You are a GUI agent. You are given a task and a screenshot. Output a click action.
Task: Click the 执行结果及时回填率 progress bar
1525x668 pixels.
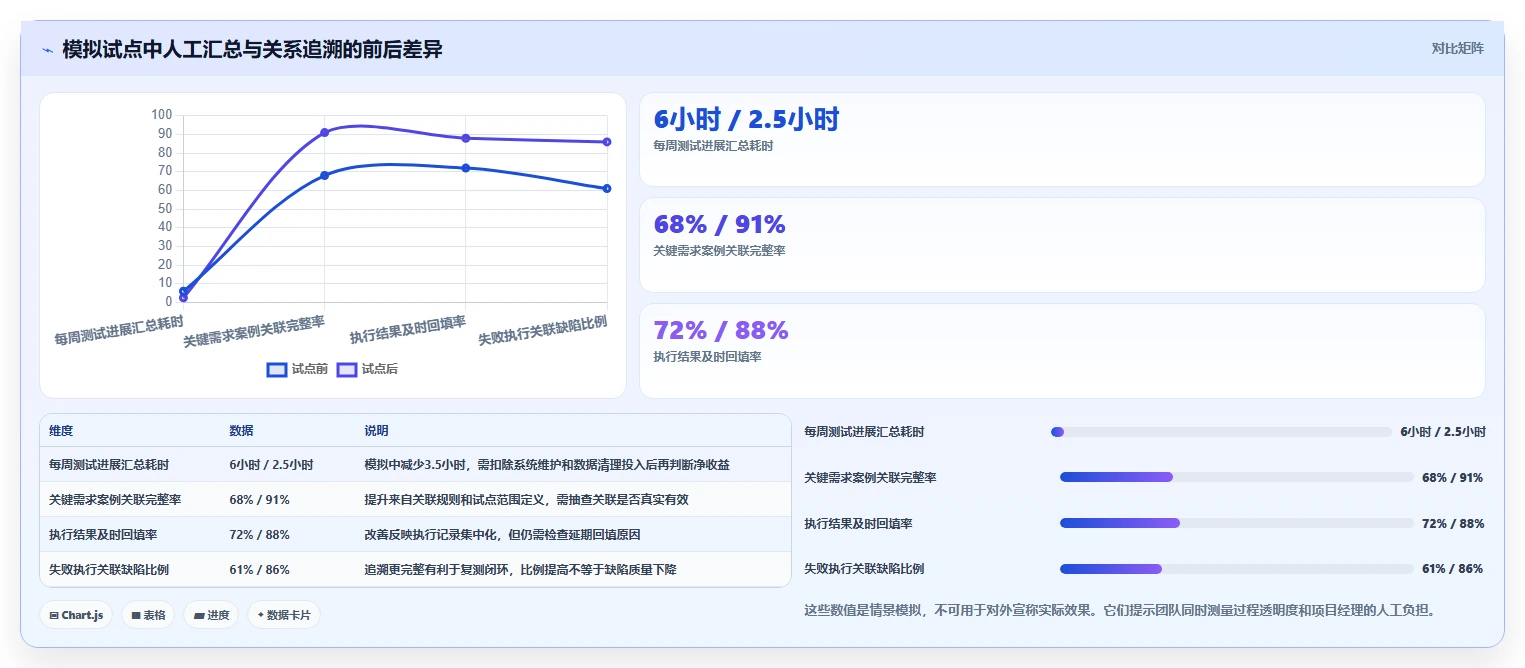coord(1237,523)
